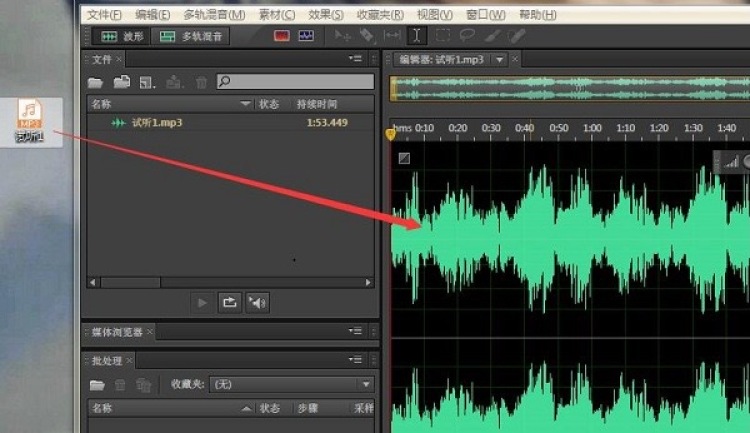Click the folder icon in 批处理 panel

tap(97, 385)
